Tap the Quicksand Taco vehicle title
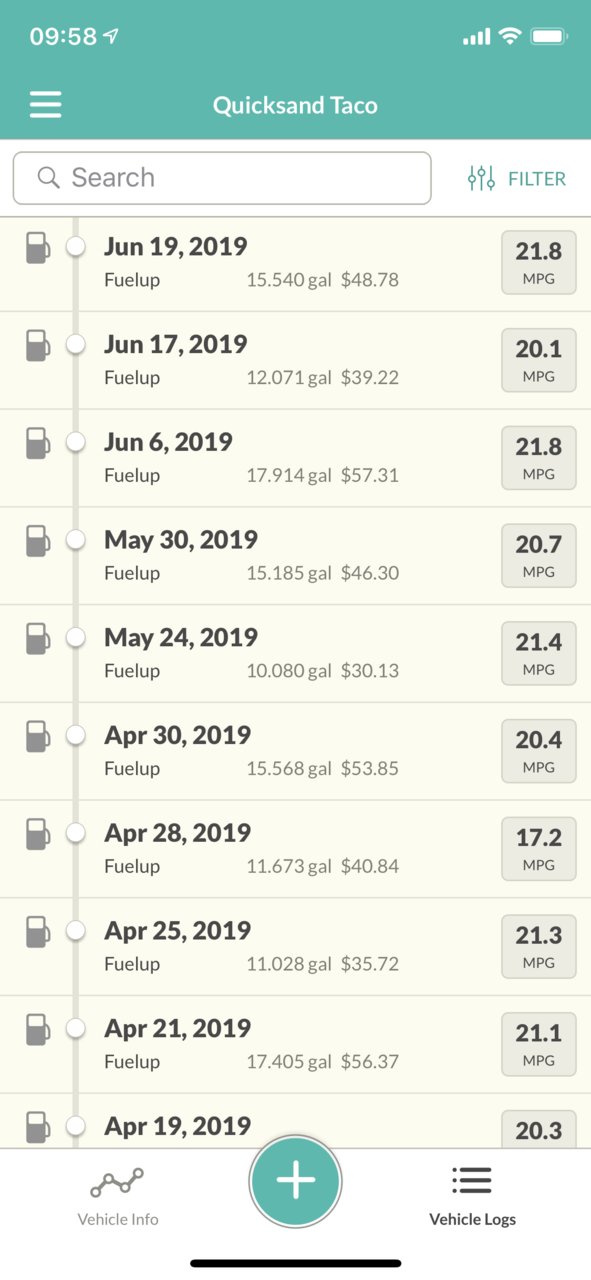Viewport: 591px width, 1280px height. pos(295,105)
